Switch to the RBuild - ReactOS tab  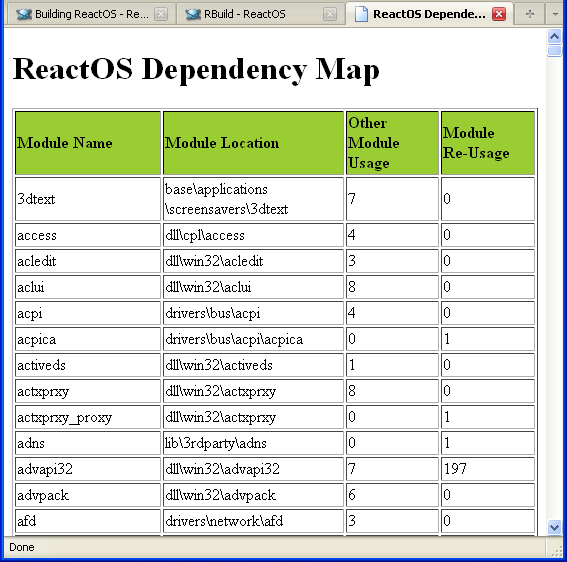[x=260, y=14]
